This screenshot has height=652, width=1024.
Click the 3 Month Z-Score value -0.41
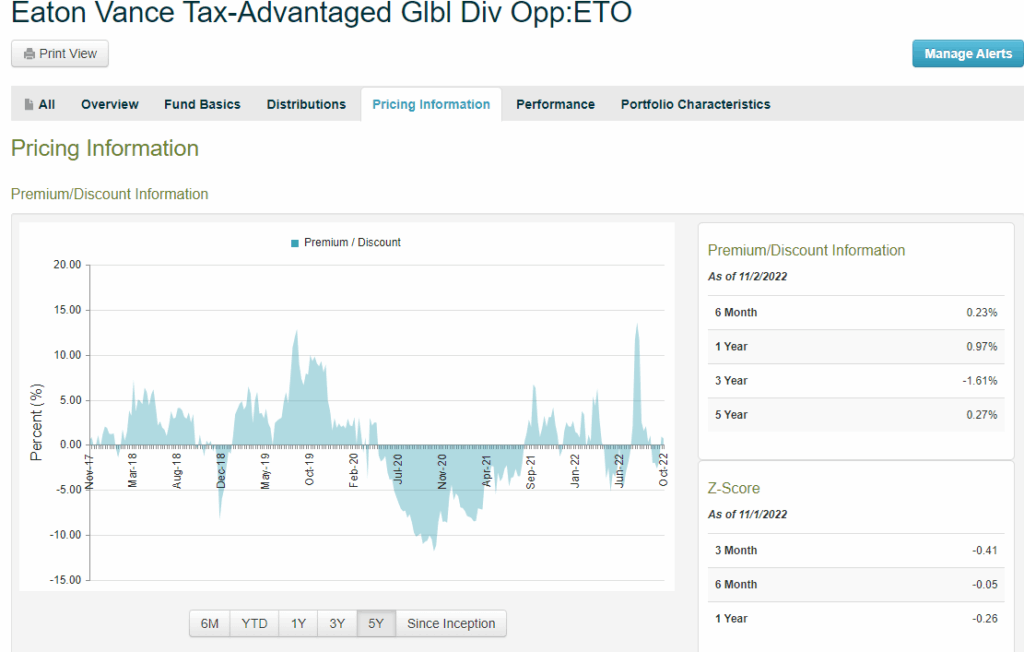(x=984, y=550)
